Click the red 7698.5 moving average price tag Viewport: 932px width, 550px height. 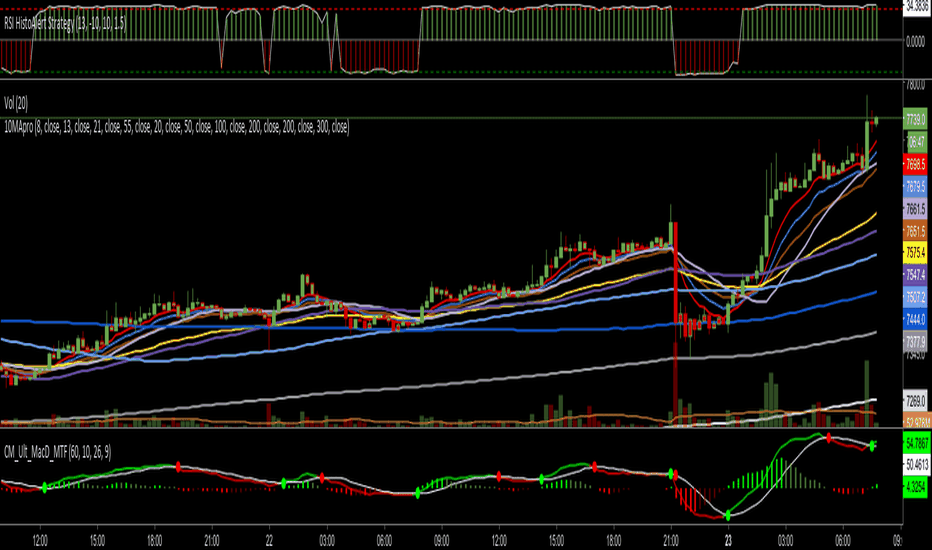point(915,164)
